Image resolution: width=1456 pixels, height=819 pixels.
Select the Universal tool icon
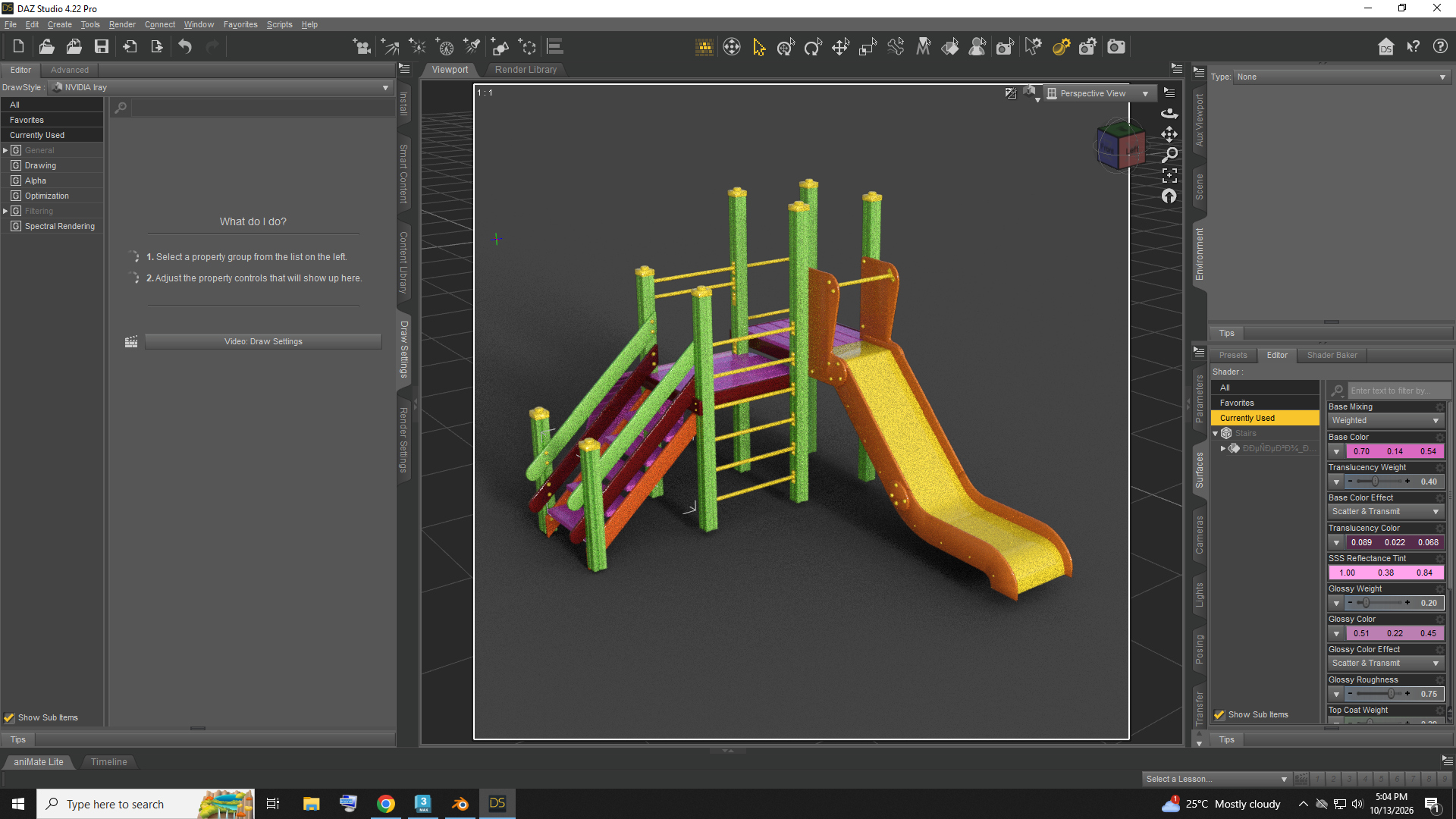(x=786, y=47)
